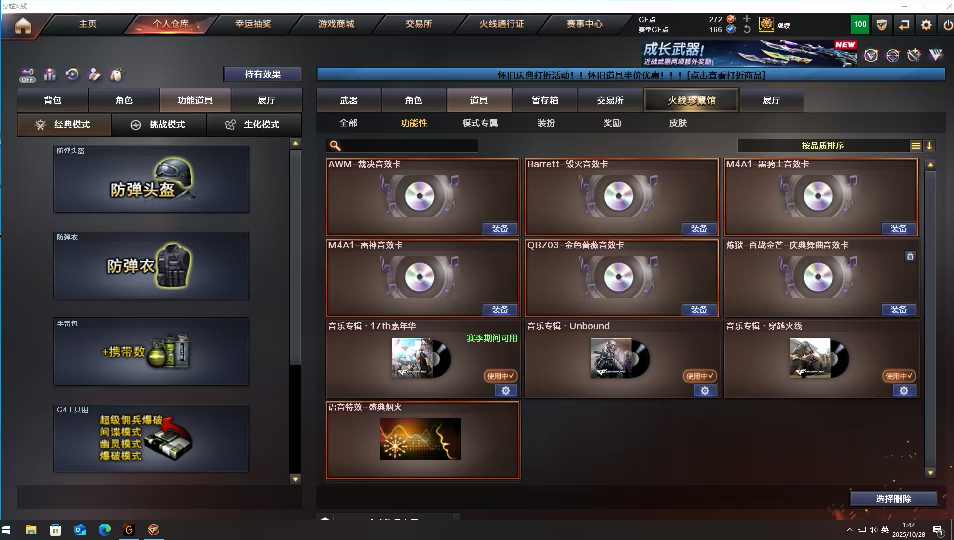Viewport: 954px width, 540px height.
Task: Open the settings gear in top bar
Action: (926, 24)
